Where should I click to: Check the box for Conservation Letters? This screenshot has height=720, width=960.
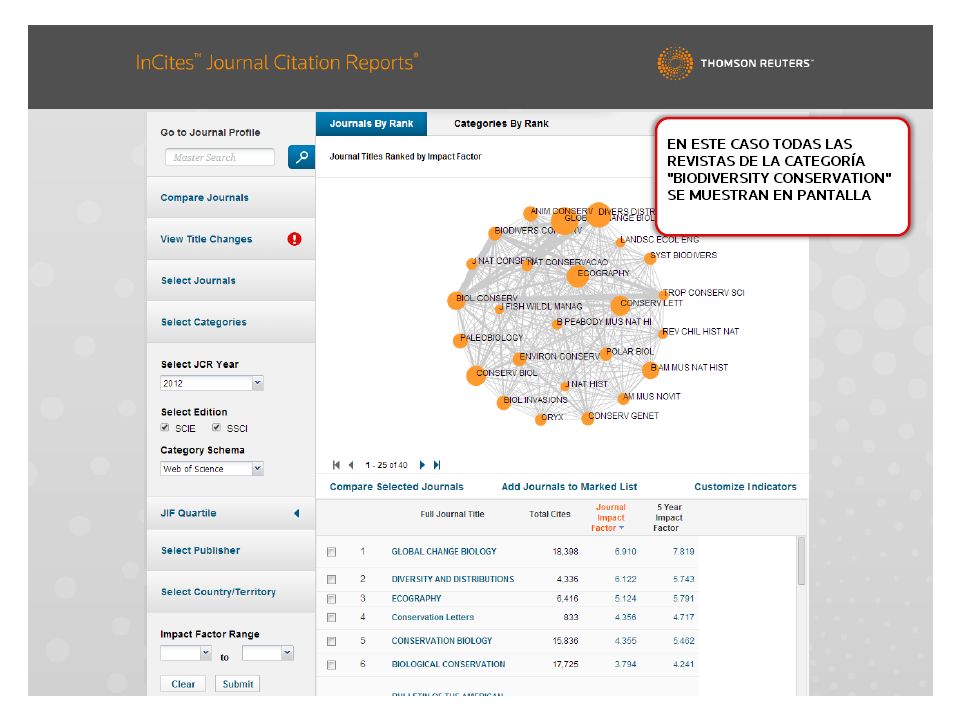coord(331,618)
